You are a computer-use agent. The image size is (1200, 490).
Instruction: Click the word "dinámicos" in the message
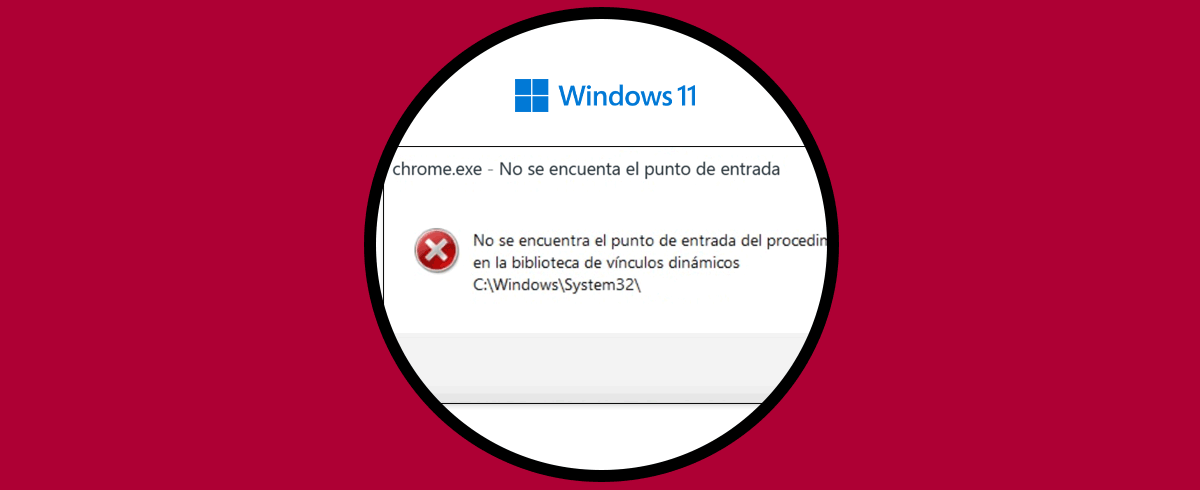[x=701, y=263]
